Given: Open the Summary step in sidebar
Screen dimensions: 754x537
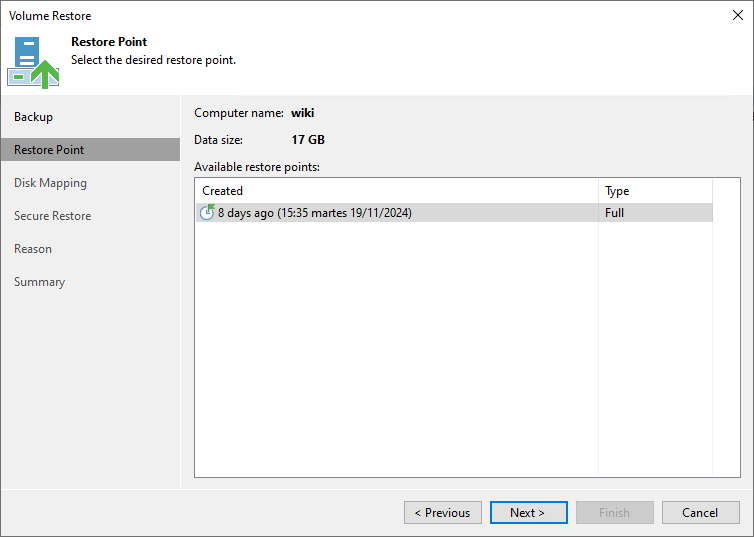Looking at the screenshot, I should 39,282.
